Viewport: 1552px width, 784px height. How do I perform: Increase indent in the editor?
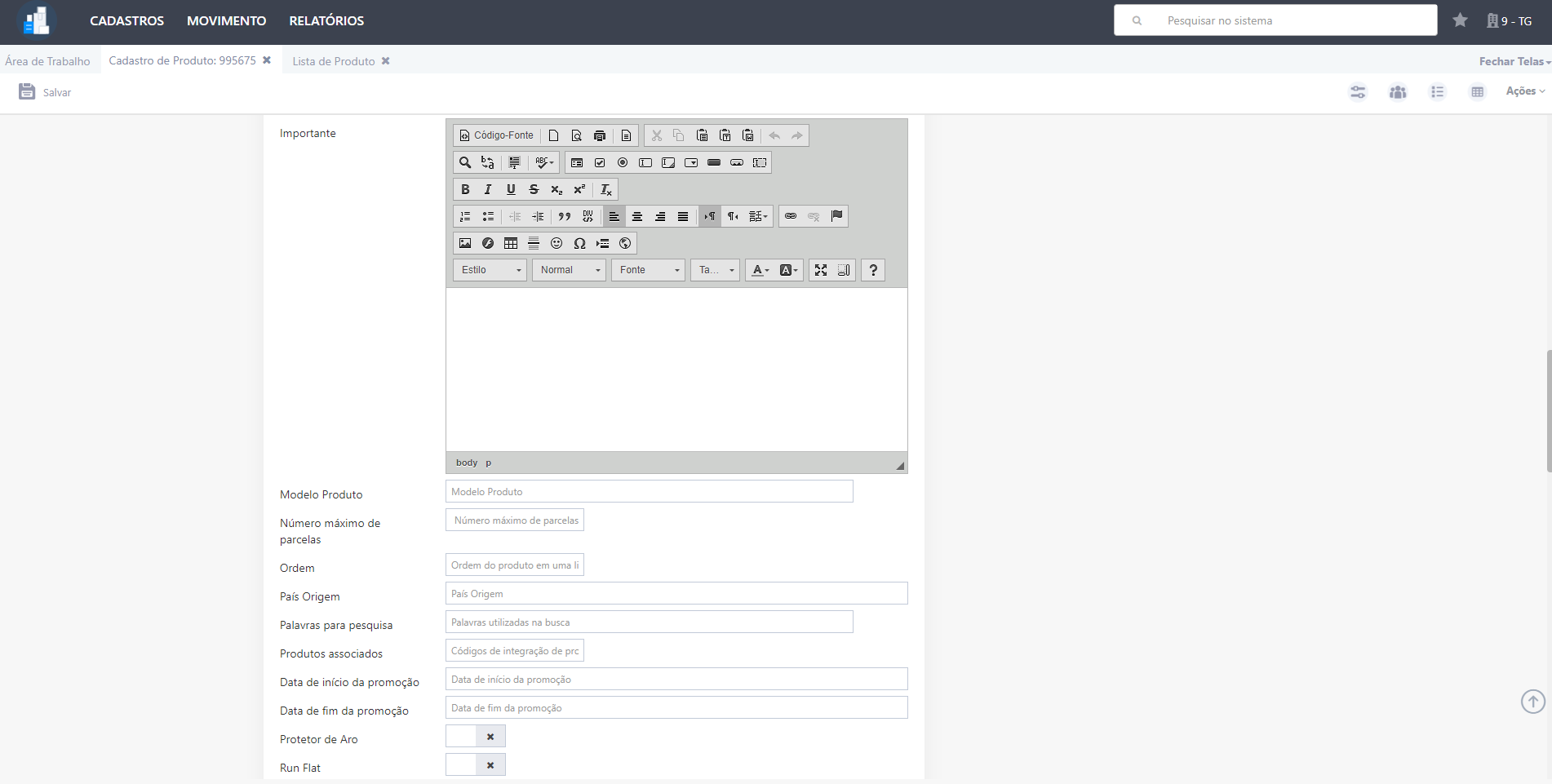pos(538,216)
